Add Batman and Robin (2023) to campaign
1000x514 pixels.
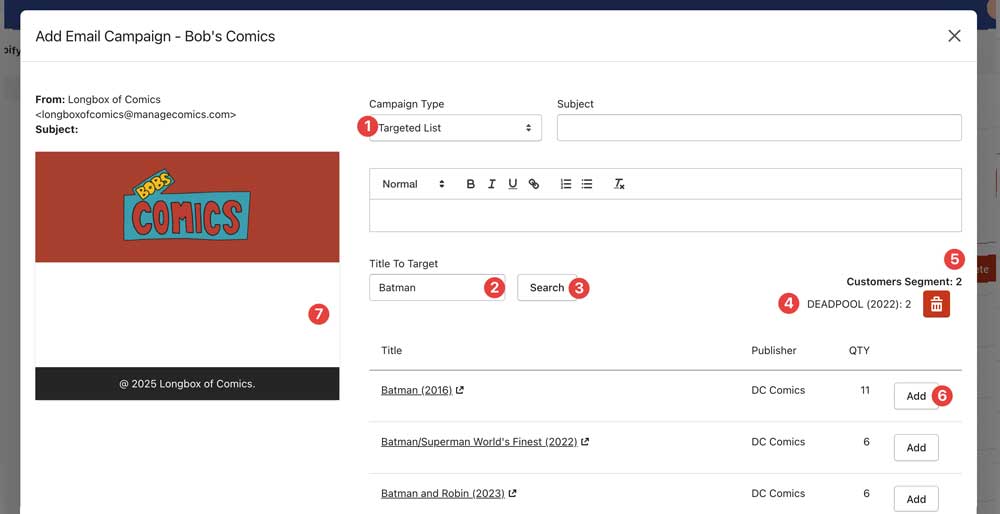(916, 499)
